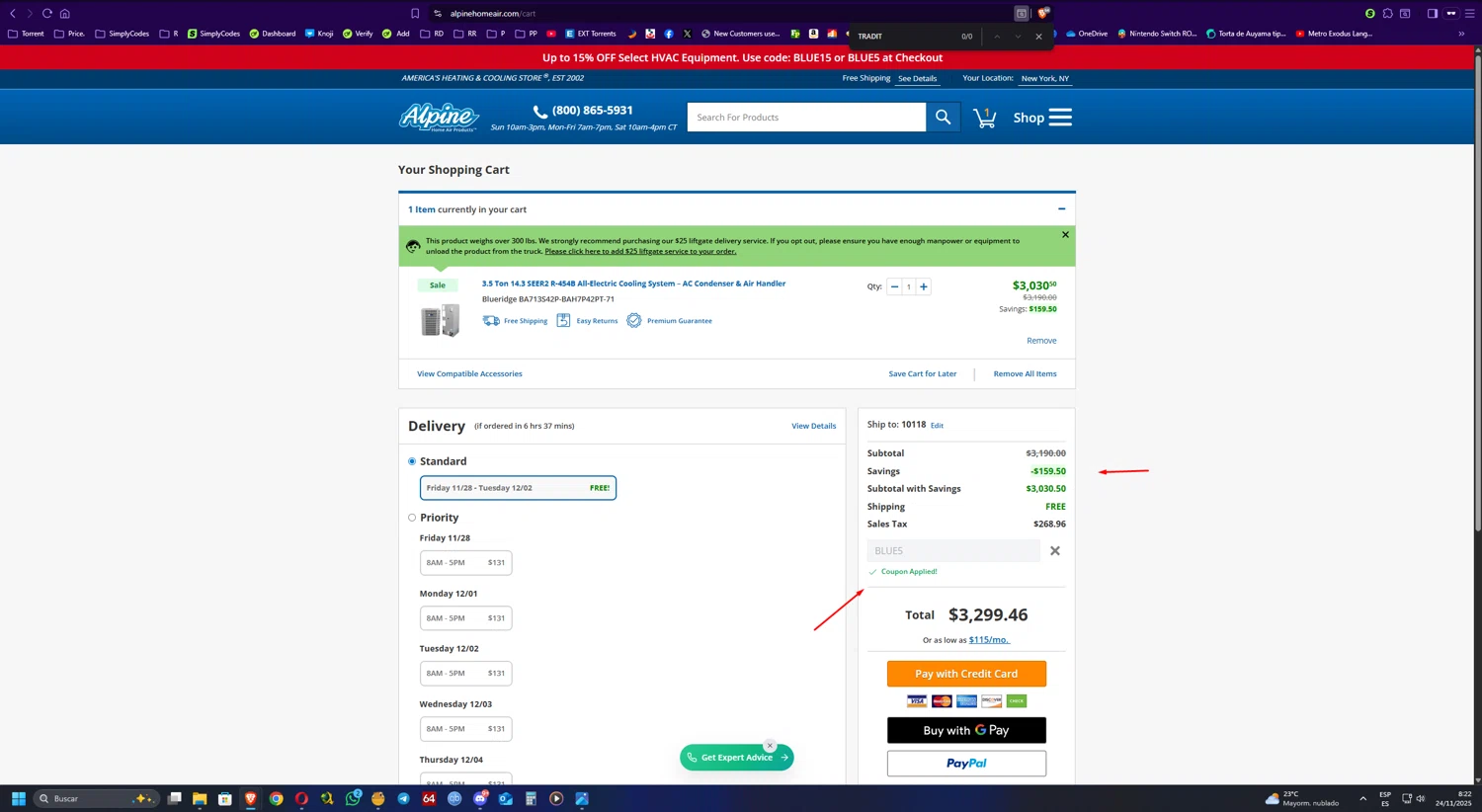The image size is (1482, 812).
Task: Edit the ship-to zip code
Action: tap(937, 426)
